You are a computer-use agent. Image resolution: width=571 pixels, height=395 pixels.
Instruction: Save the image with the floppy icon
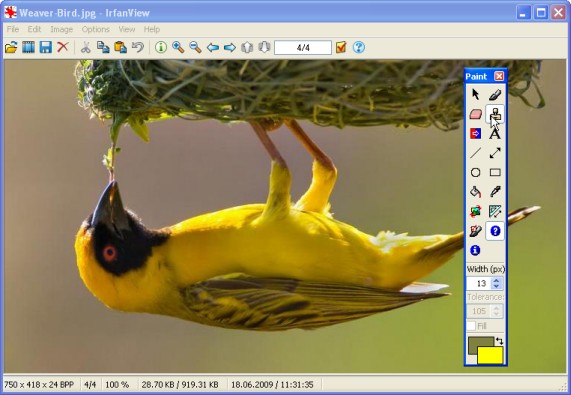coord(46,47)
